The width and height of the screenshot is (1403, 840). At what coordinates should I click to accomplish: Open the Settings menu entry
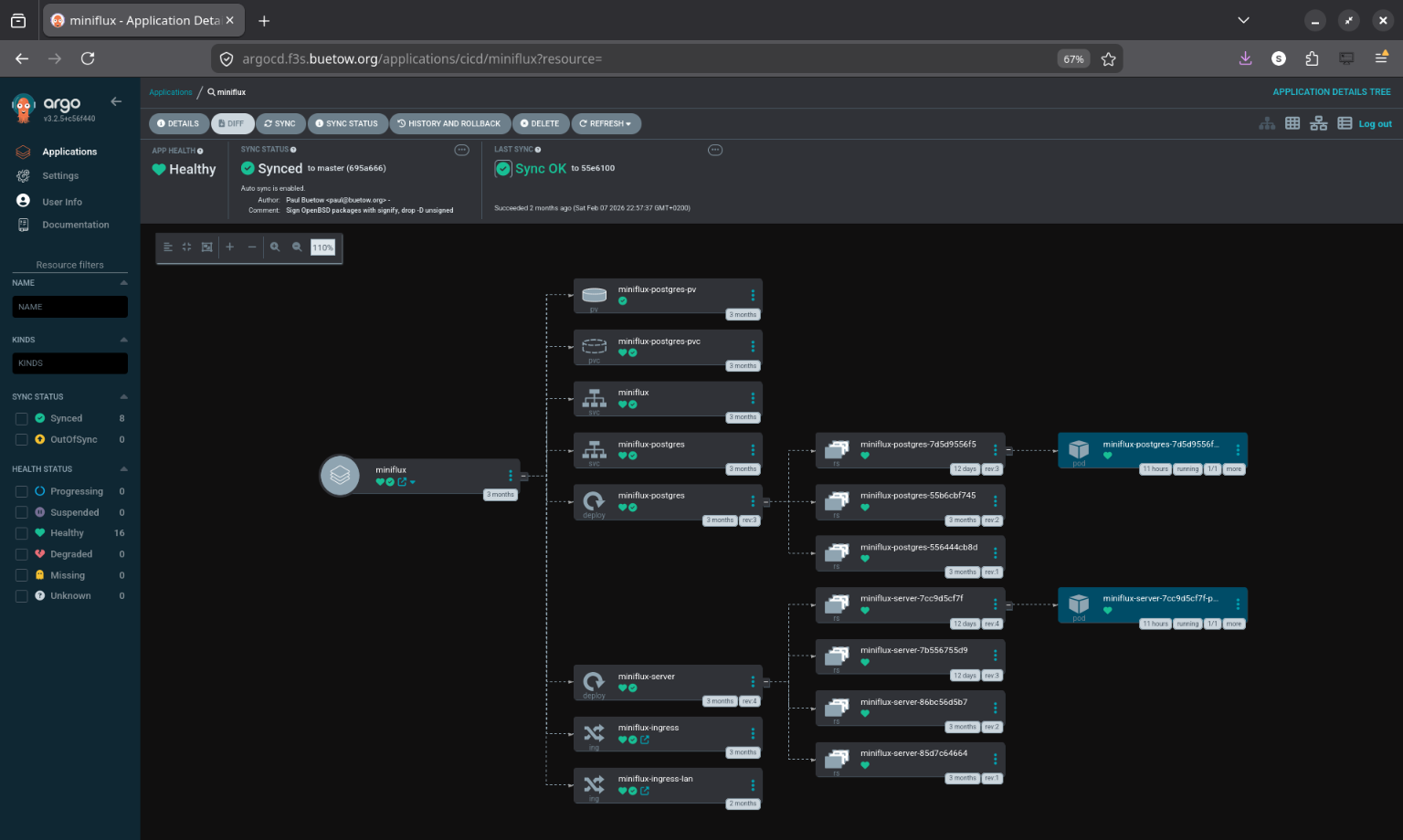click(x=22, y=175)
